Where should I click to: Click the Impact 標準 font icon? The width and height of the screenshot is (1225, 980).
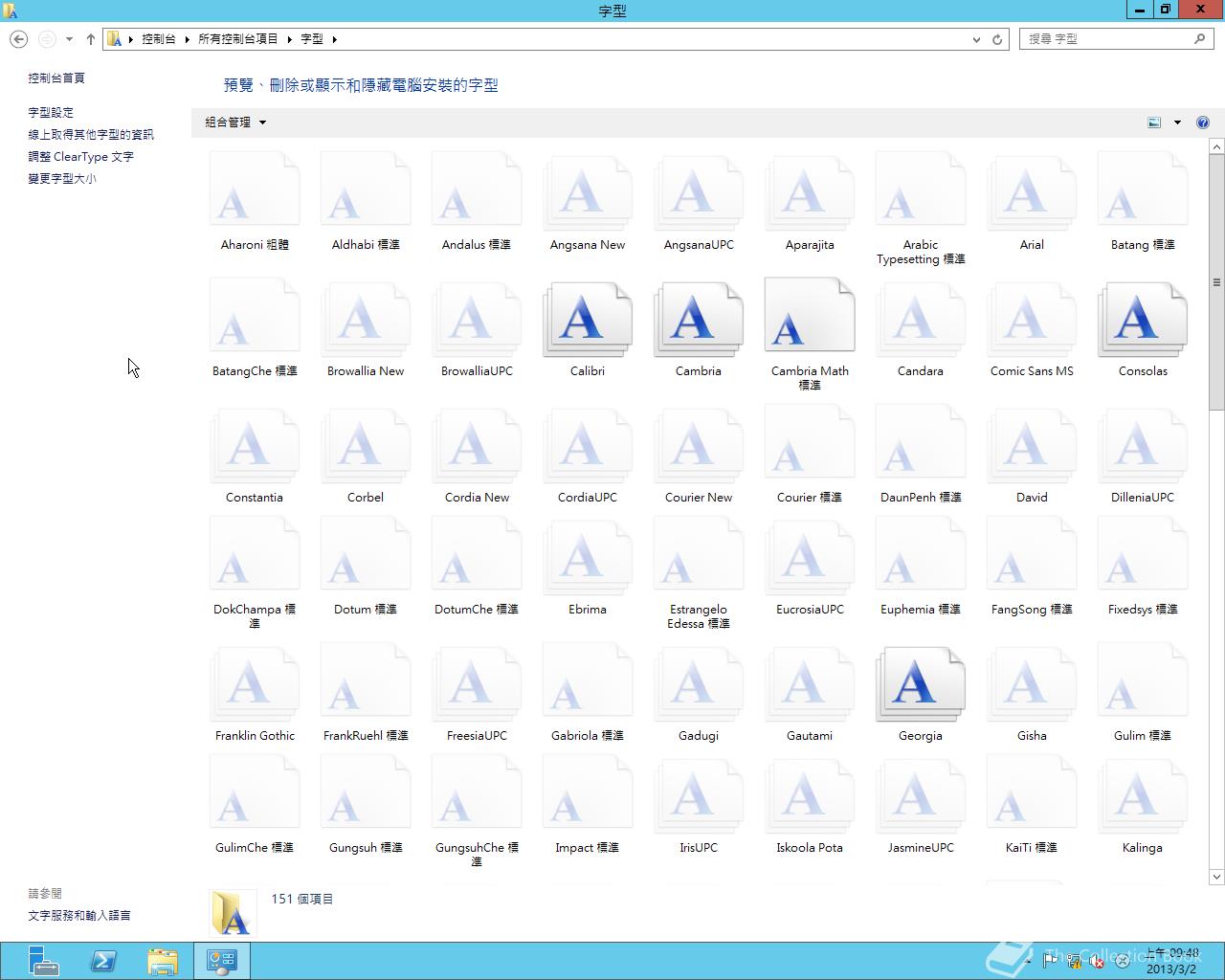(x=588, y=792)
